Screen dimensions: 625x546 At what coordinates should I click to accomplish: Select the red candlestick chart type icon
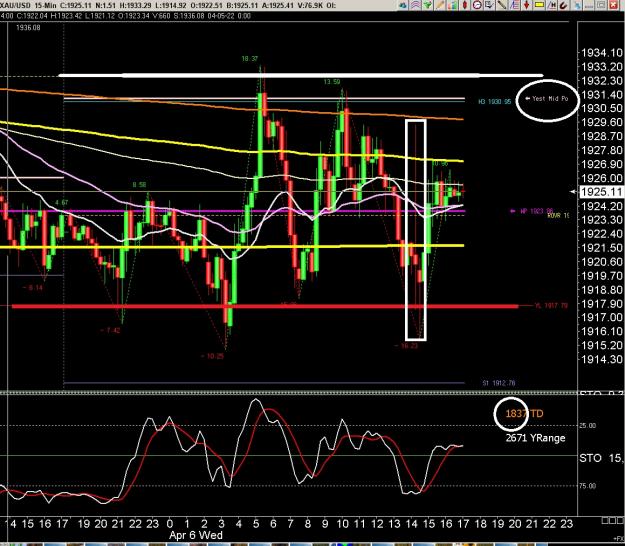465,5
